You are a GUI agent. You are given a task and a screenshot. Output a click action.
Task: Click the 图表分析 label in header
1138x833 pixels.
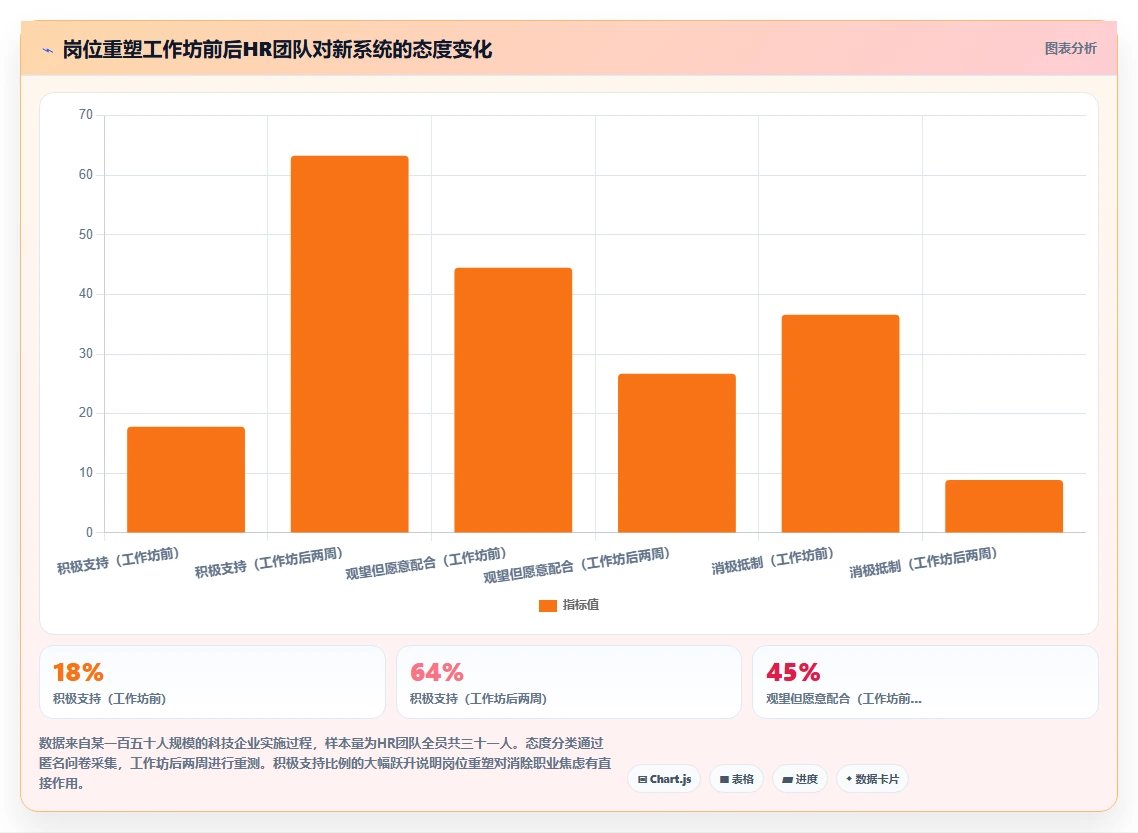click(1071, 49)
